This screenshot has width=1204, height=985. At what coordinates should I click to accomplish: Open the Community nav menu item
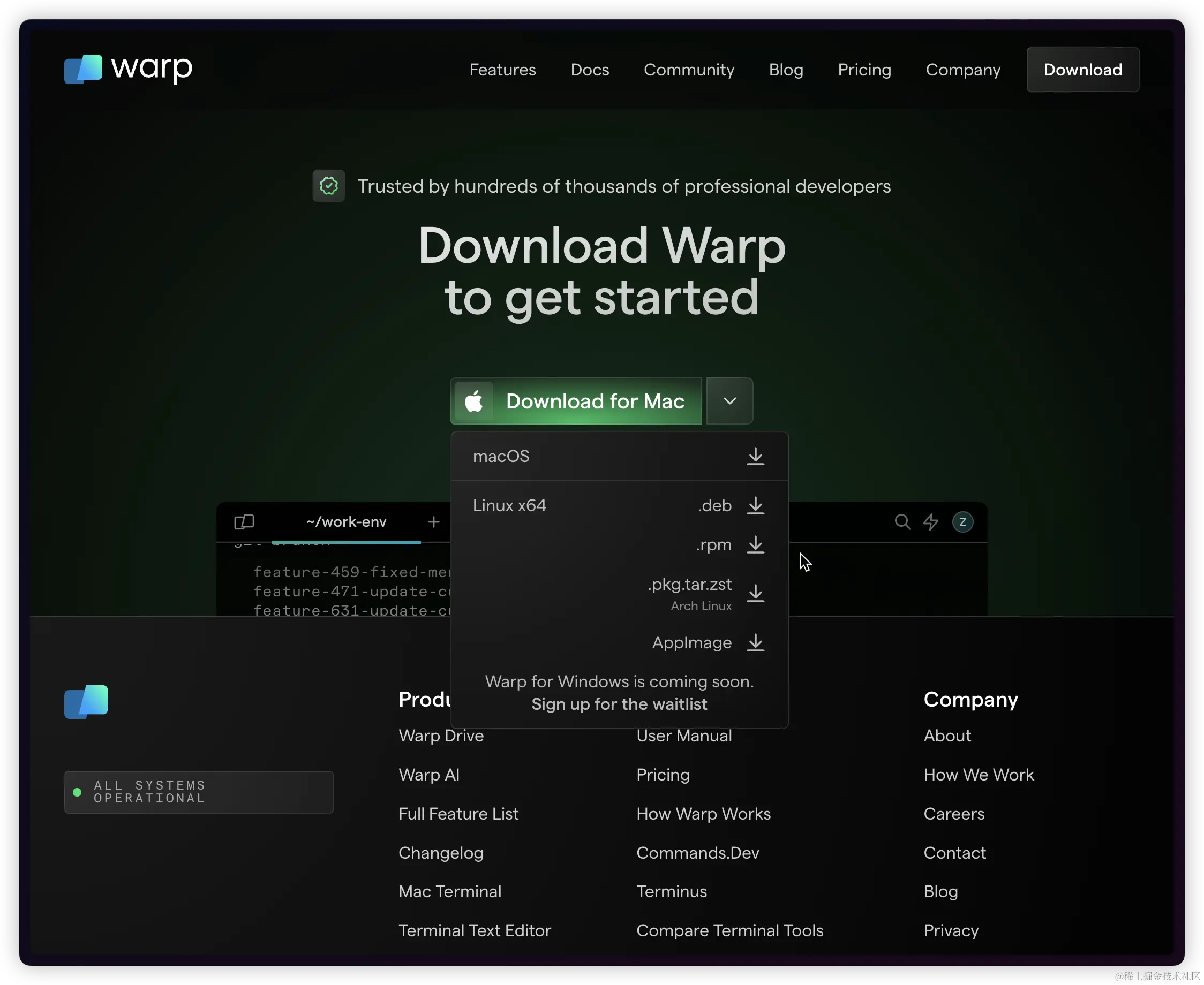tap(689, 70)
